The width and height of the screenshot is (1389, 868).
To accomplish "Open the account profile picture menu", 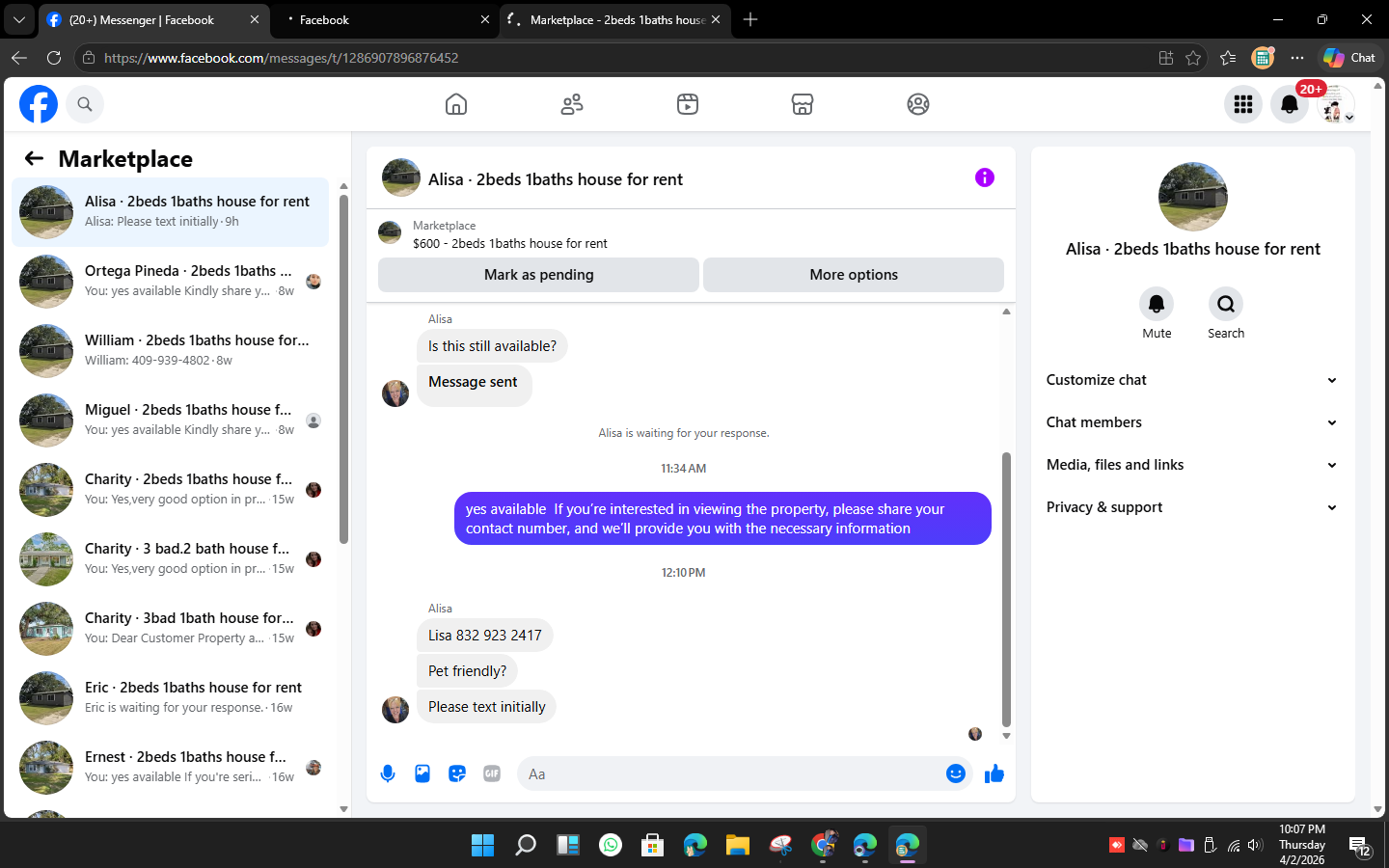I will point(1336,104).
